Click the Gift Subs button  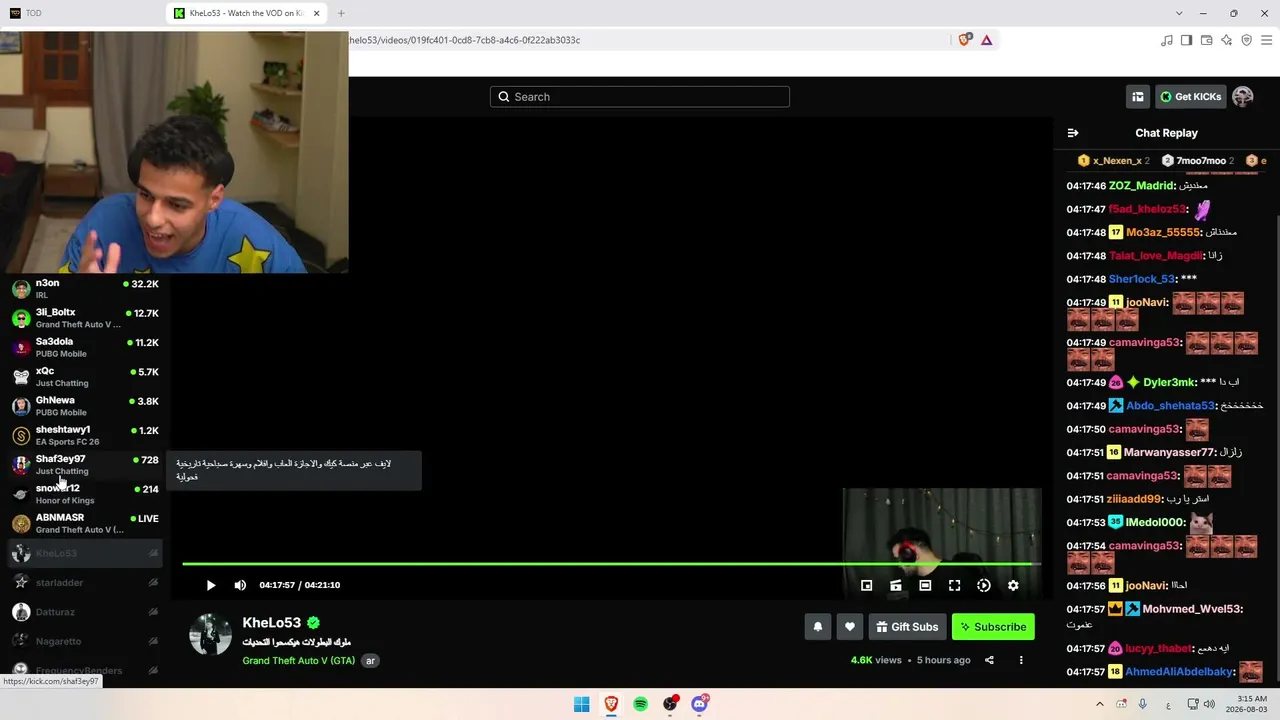pos(908,627)
